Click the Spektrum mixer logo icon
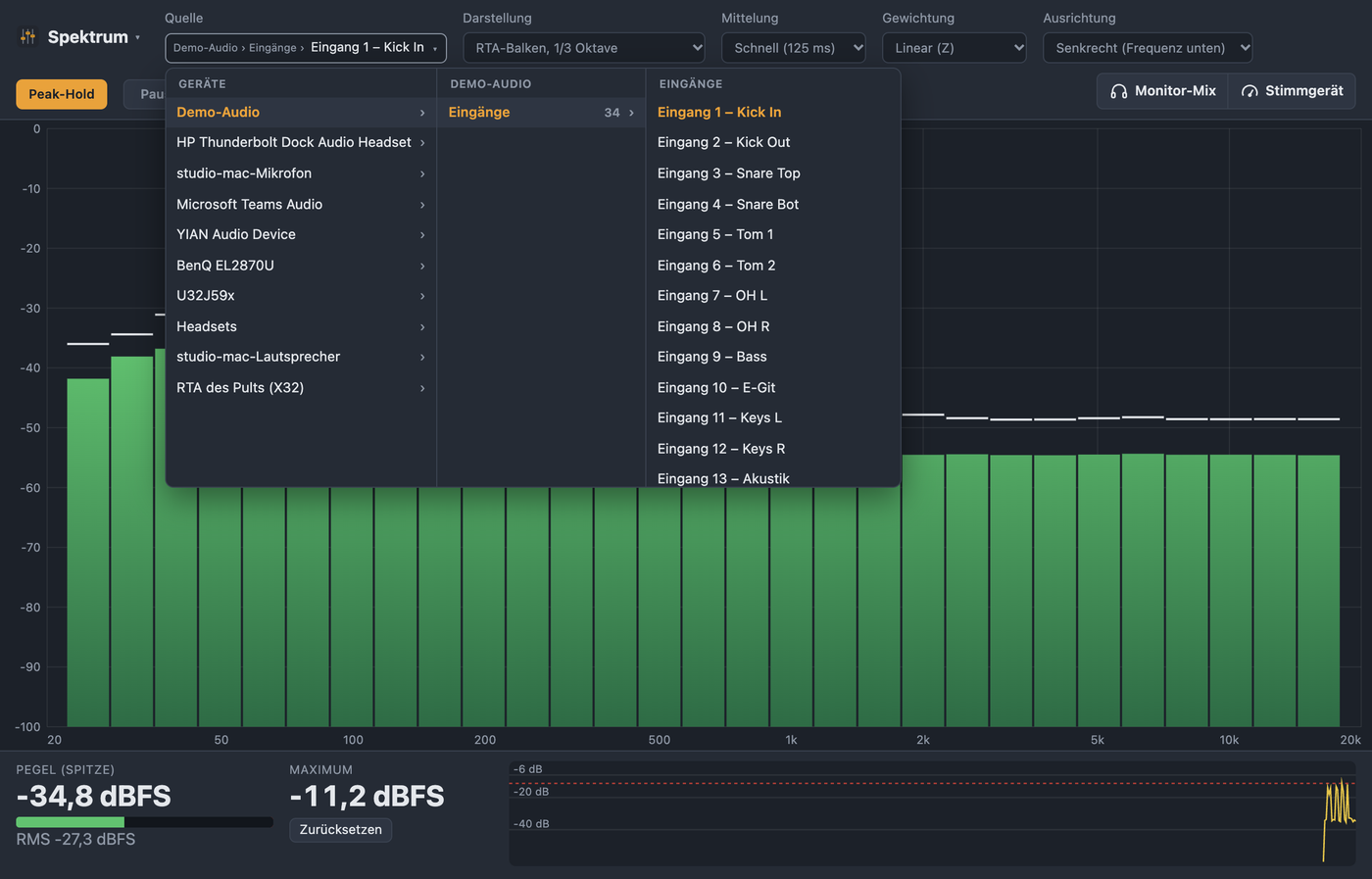The height and width of the screenshot is (879, 1372). (27, 36)
